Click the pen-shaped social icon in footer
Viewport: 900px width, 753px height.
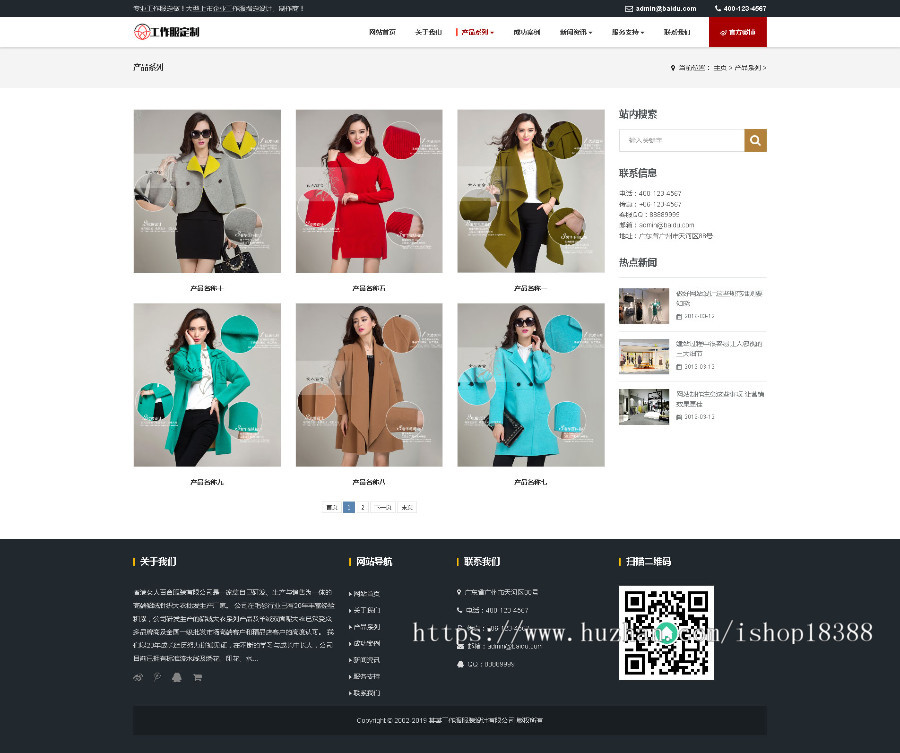(157, 678)
